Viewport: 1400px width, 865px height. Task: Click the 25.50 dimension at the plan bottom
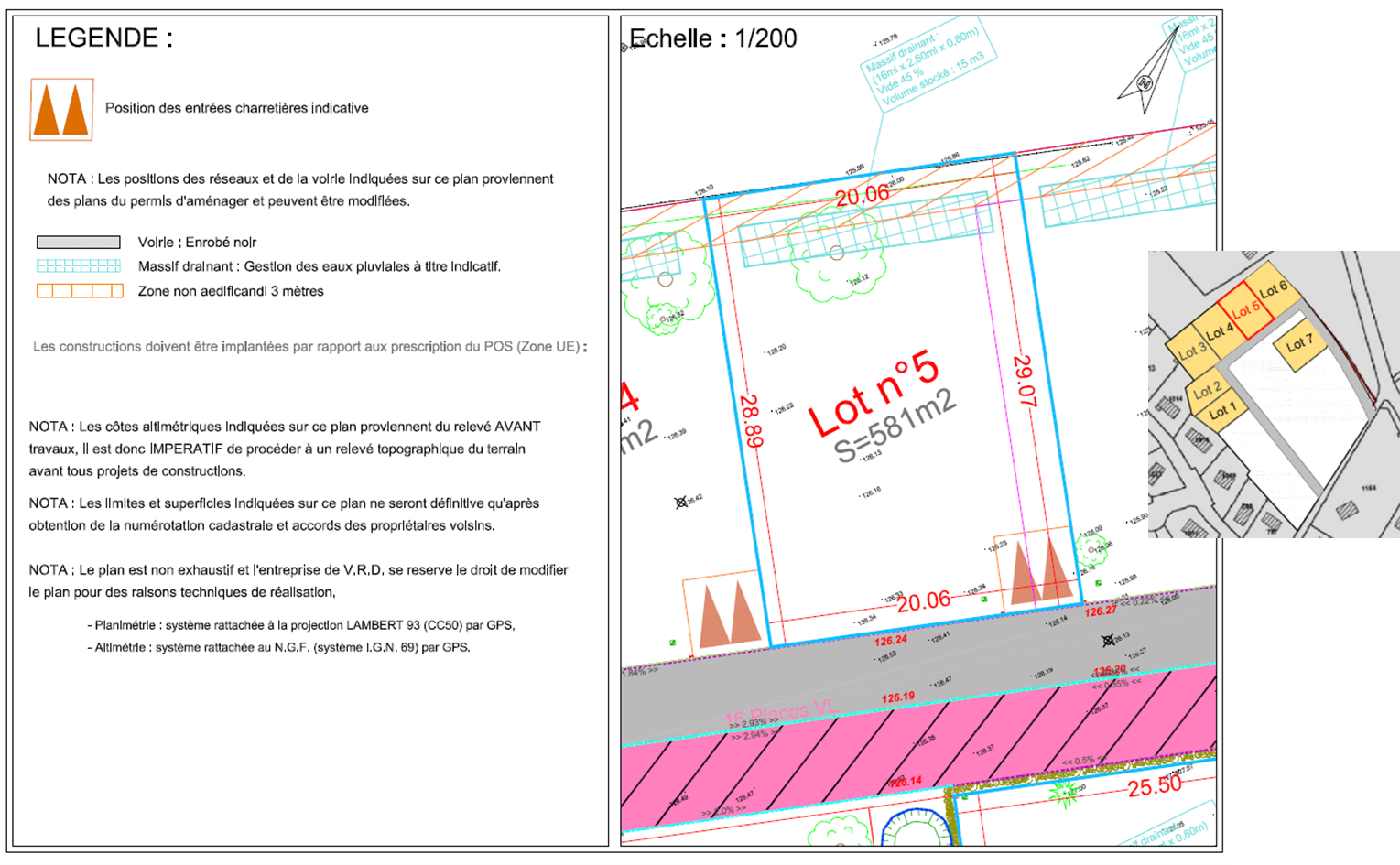point(1155,786)
